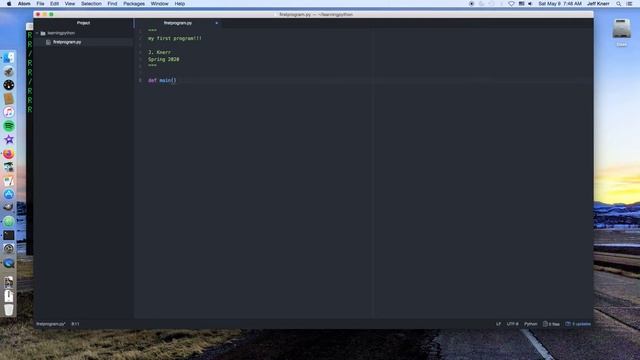
Task: Open the Selection menu
Action: (x=91, y=4)
